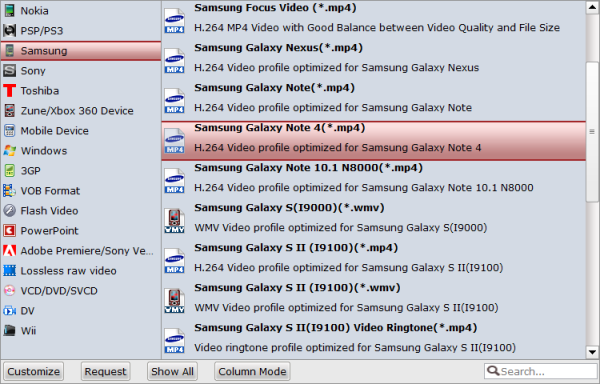Click the Zune/Xbox 360 Device icon
Viewport: 600px width, 384px height.
(10, 111)
